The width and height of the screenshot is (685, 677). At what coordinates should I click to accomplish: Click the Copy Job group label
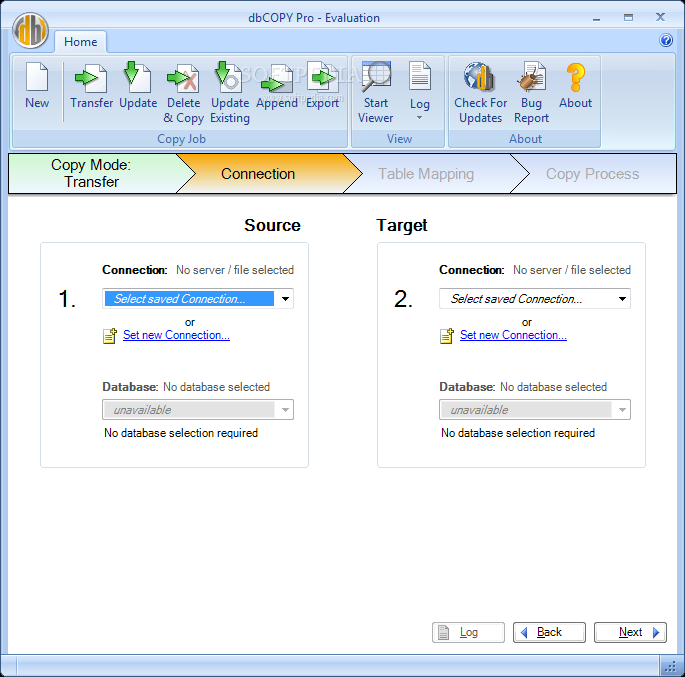click(181, 139)
